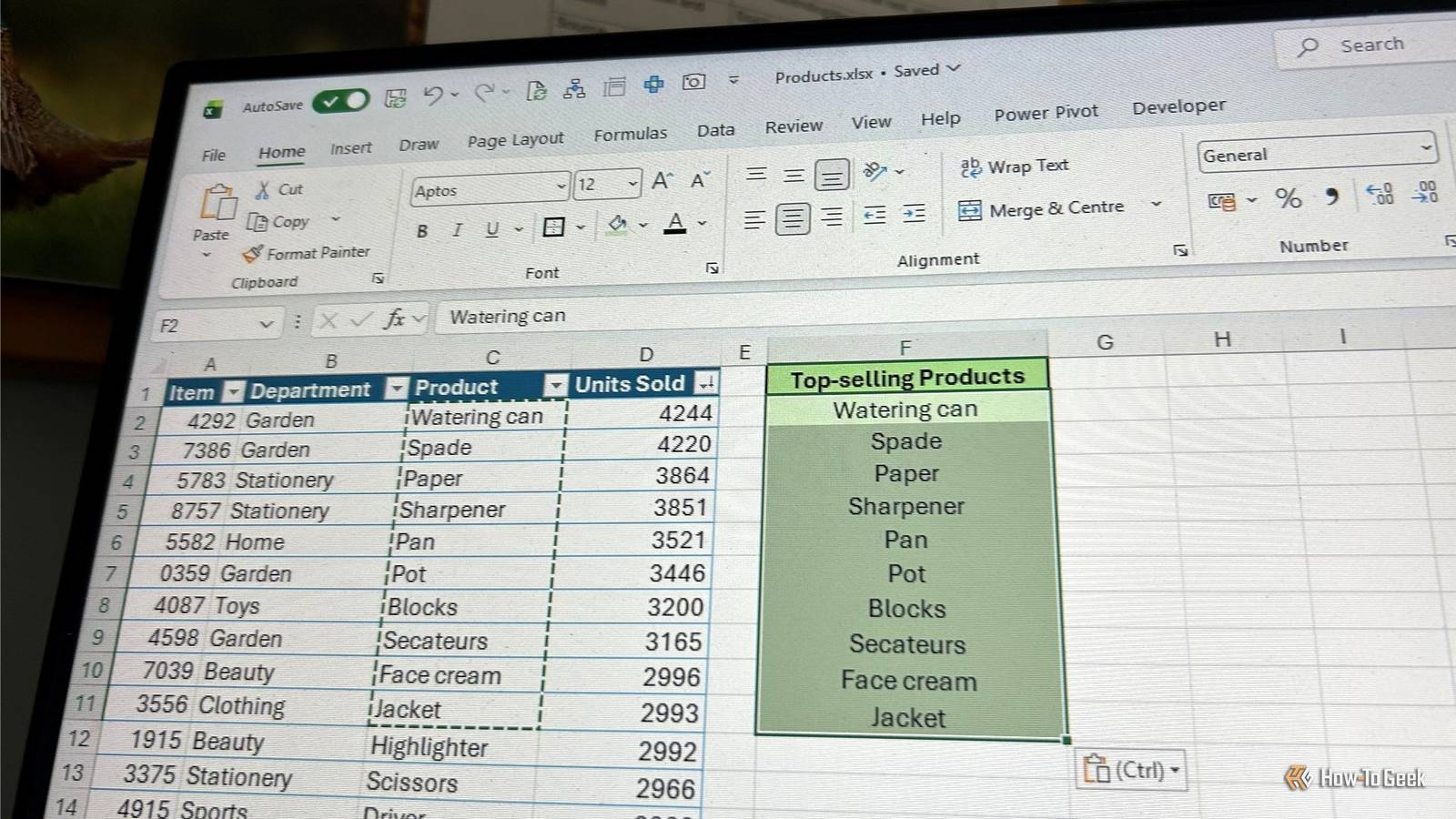Screen dimensions: 1456x819
Task: Click the Bold formatting icon
Action: pos(422,231)
